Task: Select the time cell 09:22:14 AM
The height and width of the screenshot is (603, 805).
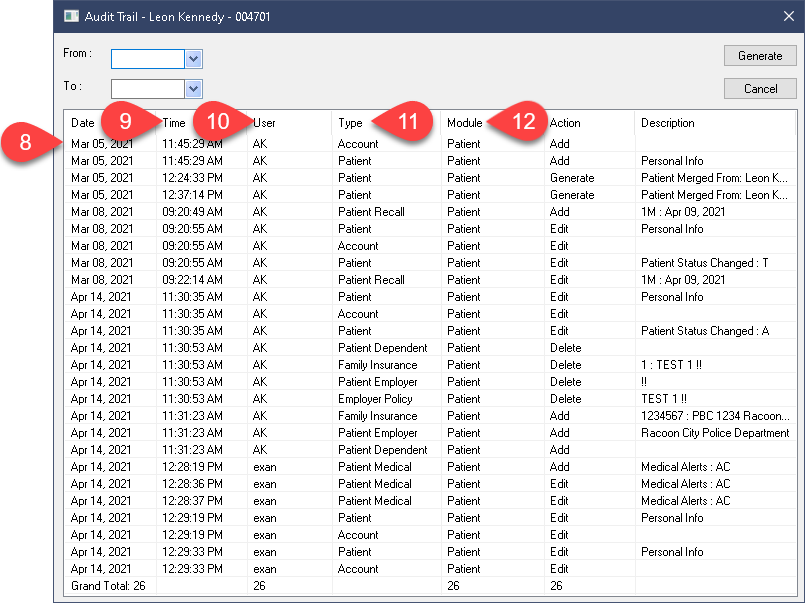Action: click(x=192, y=280)
